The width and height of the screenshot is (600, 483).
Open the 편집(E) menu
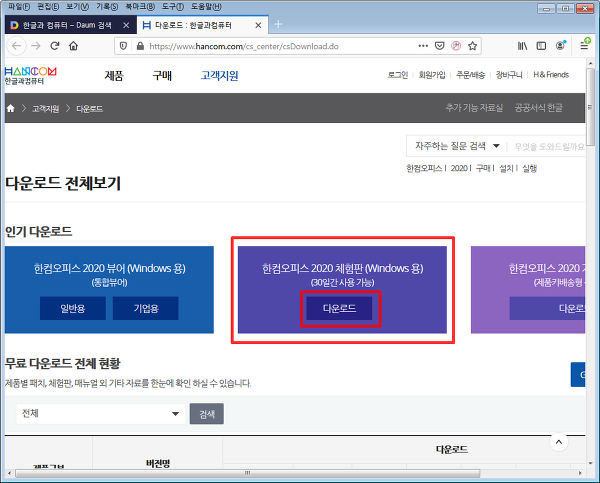[48, 7]
